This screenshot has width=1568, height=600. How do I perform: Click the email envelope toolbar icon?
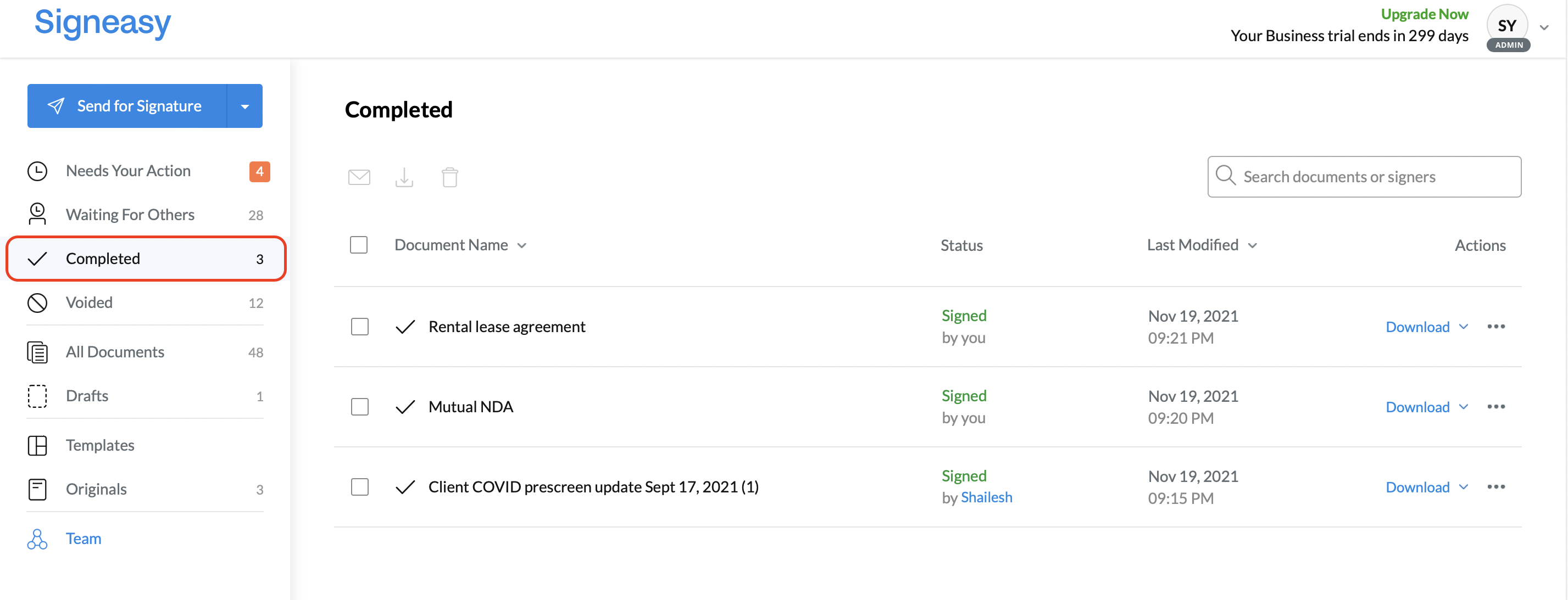tap(359, 177)
